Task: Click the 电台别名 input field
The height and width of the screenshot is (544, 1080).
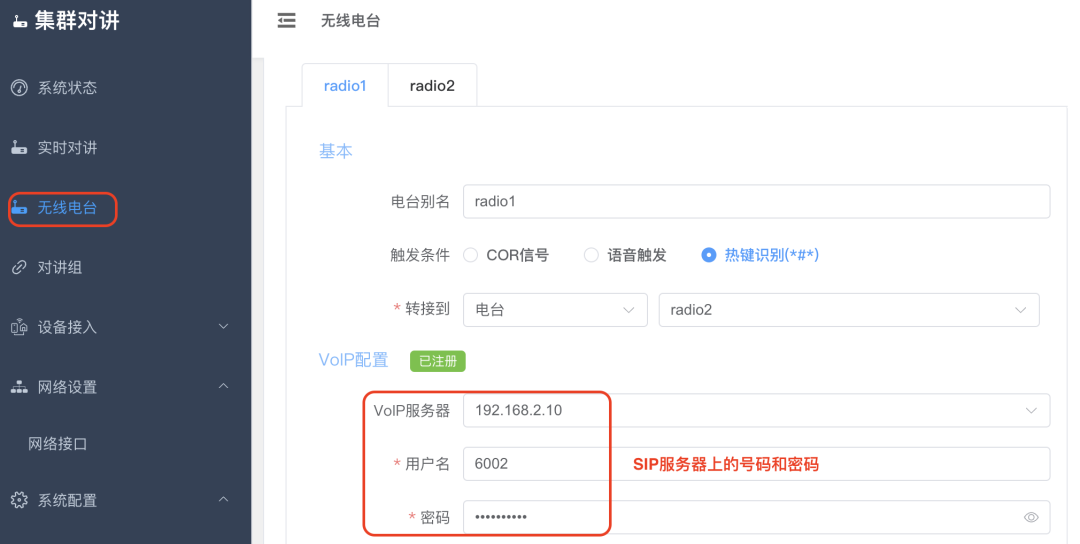Action: 756,202
